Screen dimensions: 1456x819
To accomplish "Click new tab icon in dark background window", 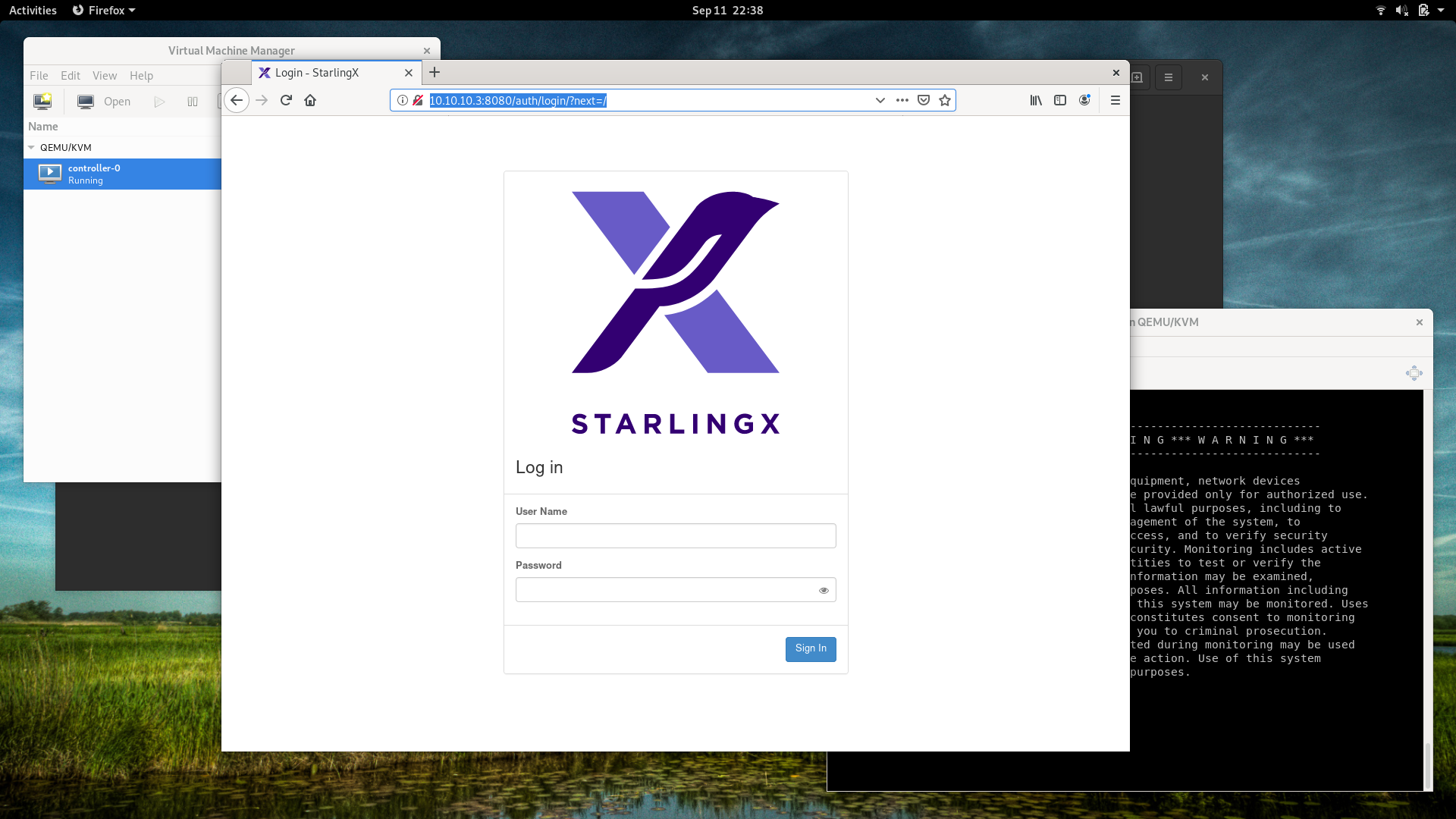I will point(1137,77).
